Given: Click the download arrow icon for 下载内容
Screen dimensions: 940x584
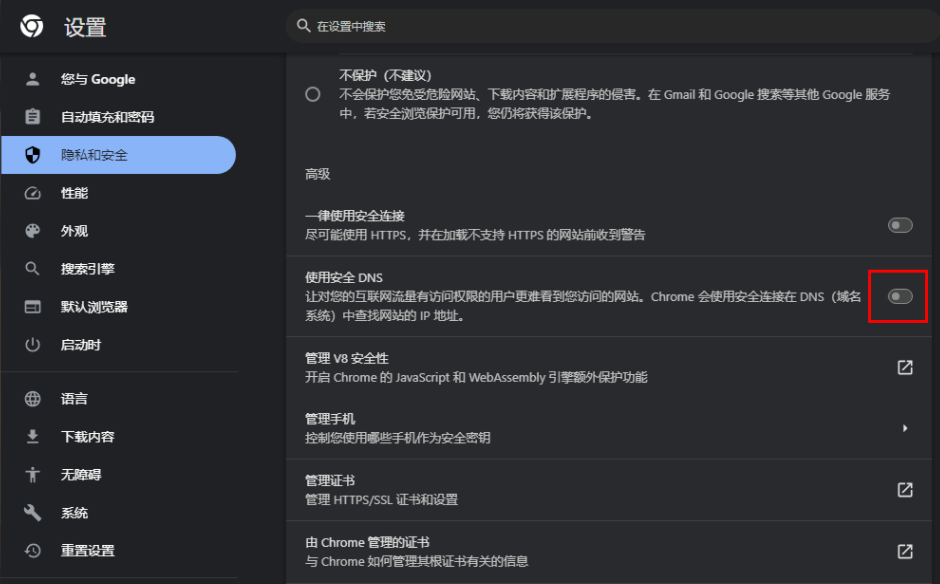Looking at the screenshot, I should point(32,437).
